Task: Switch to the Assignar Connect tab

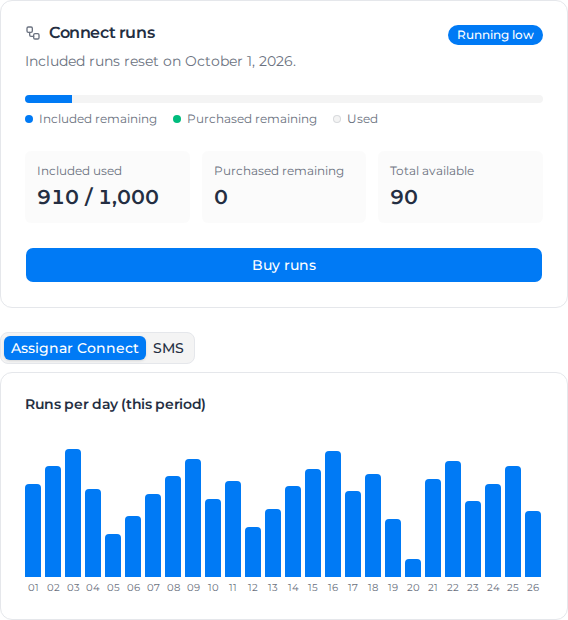Action: [x=75, y=348]
